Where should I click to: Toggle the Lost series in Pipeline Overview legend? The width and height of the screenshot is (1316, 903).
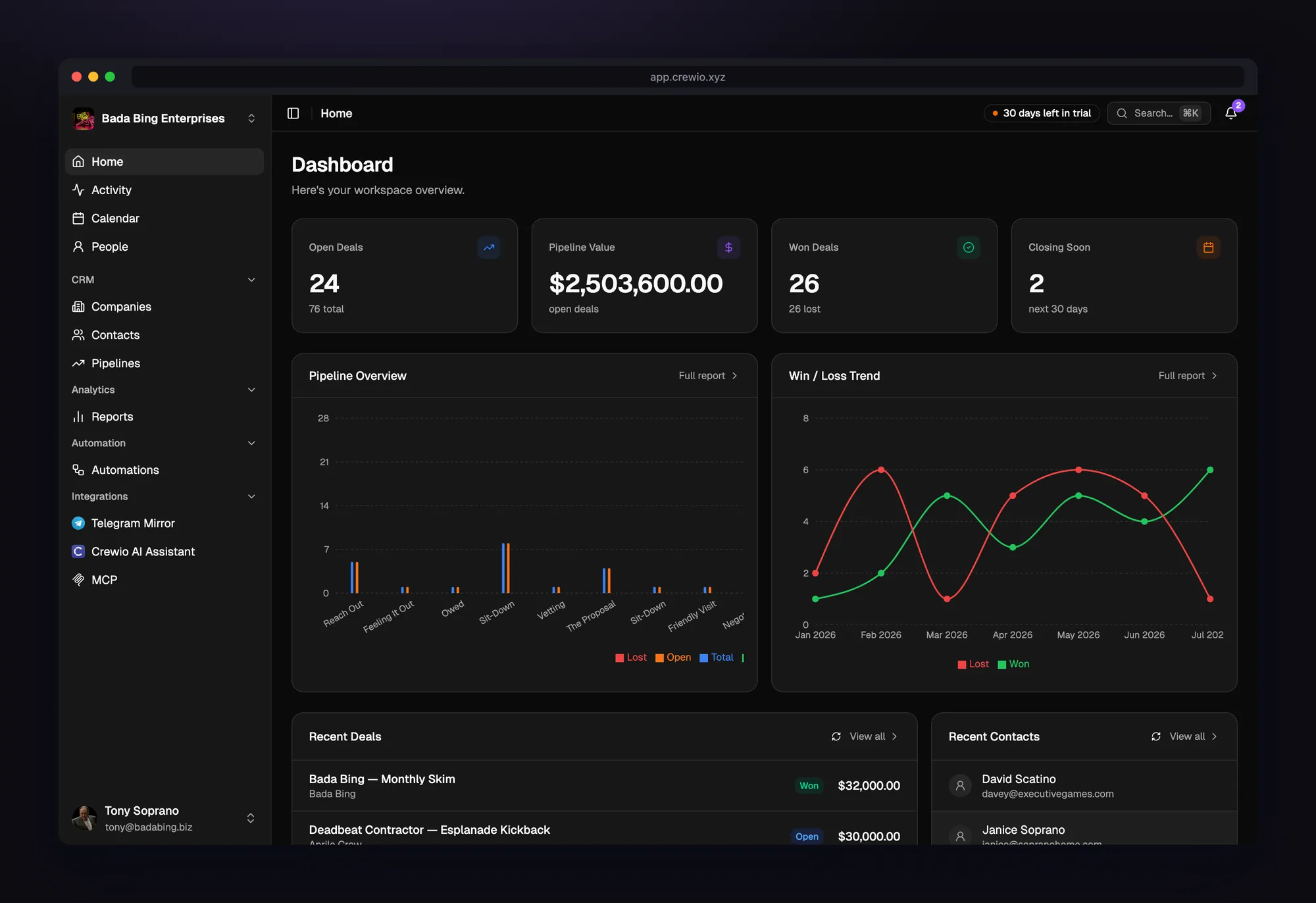click(631, 658)
